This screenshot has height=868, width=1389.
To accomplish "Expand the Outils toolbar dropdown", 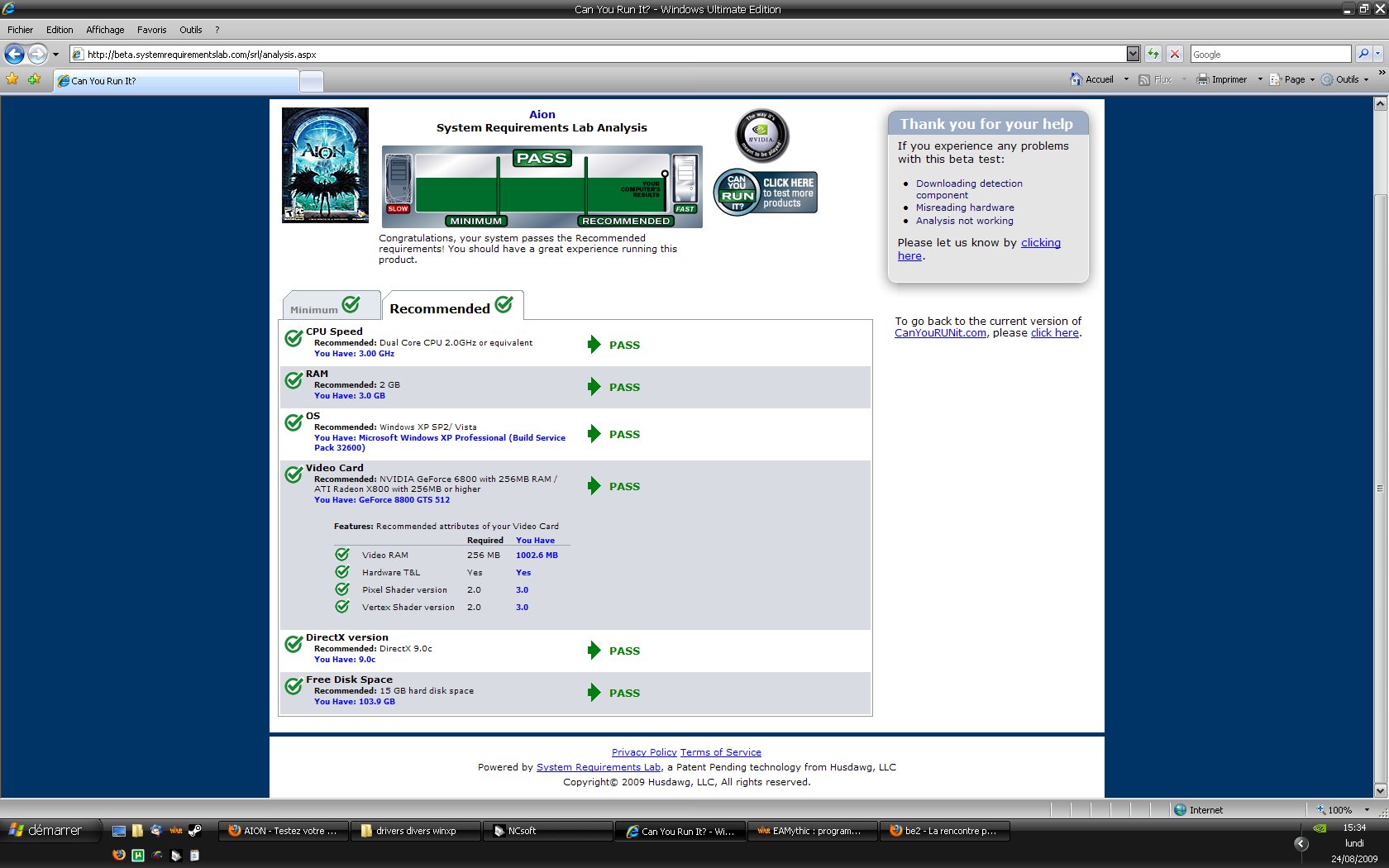I will 1366,80.
